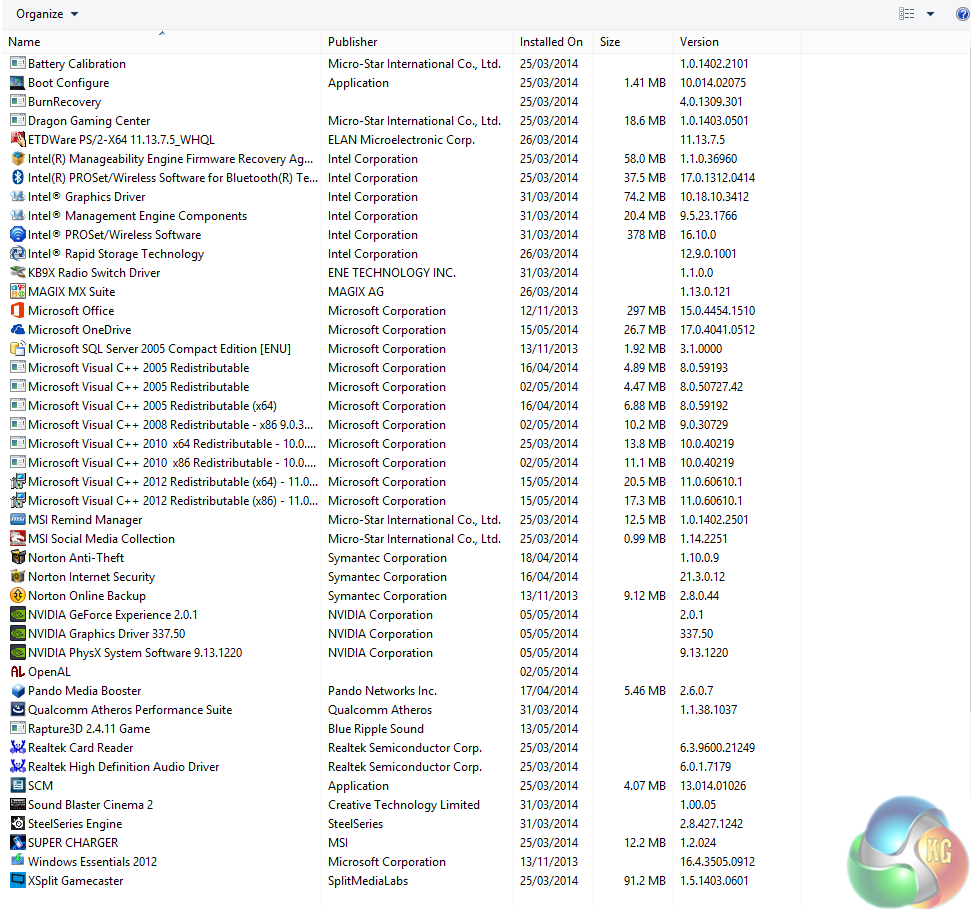Click the Microsoft Office icon

18,310
